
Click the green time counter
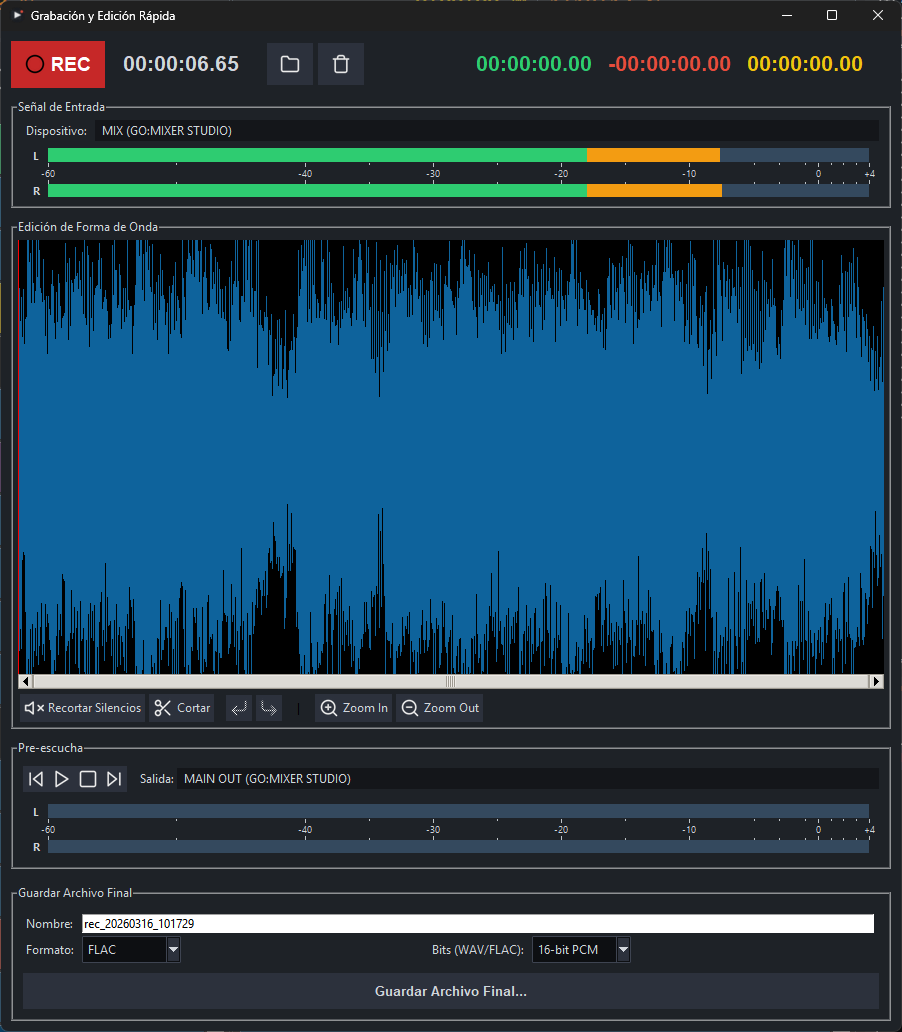[534, 64]
